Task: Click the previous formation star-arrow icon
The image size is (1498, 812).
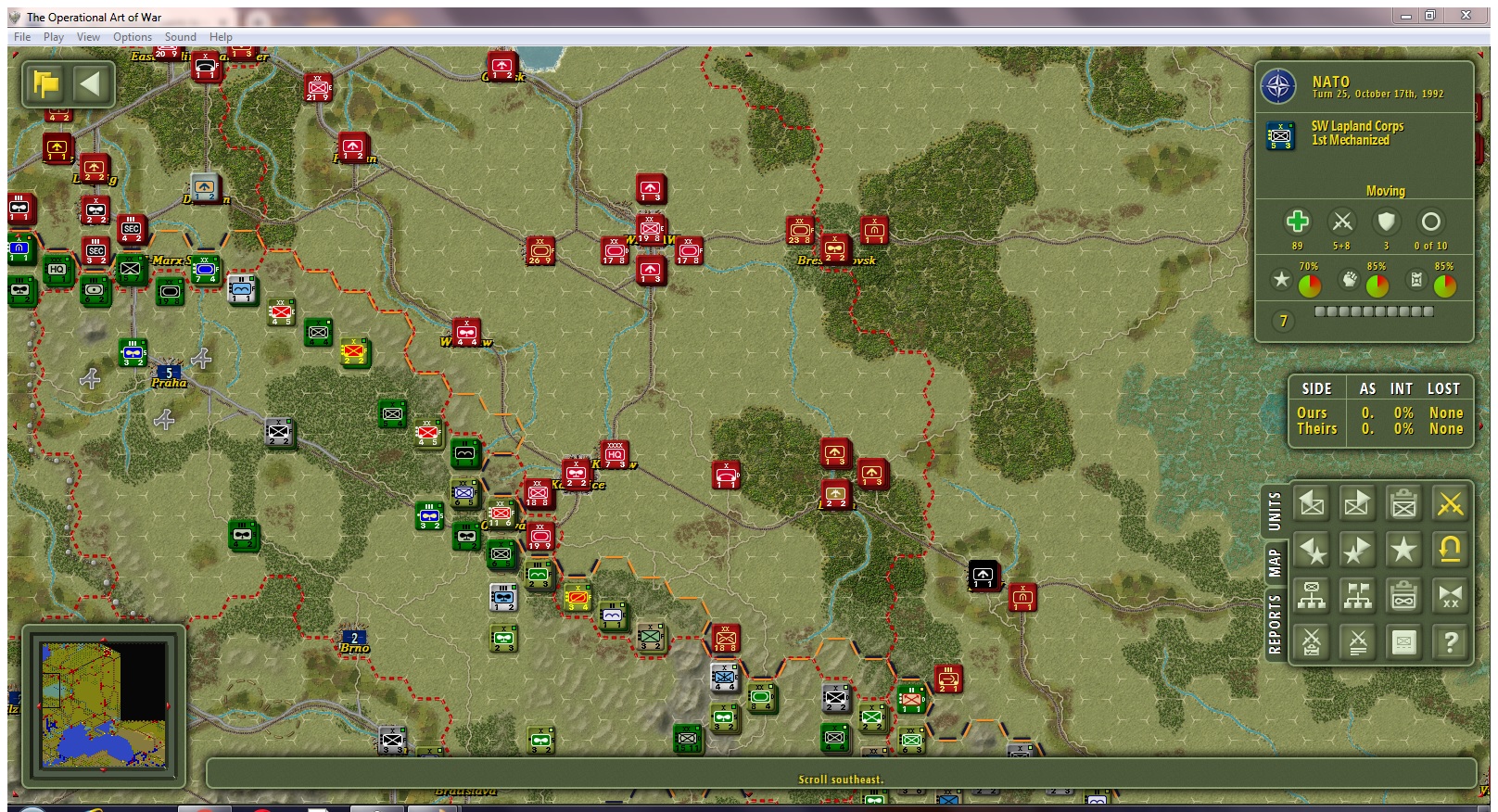Action: (1311, 550)
